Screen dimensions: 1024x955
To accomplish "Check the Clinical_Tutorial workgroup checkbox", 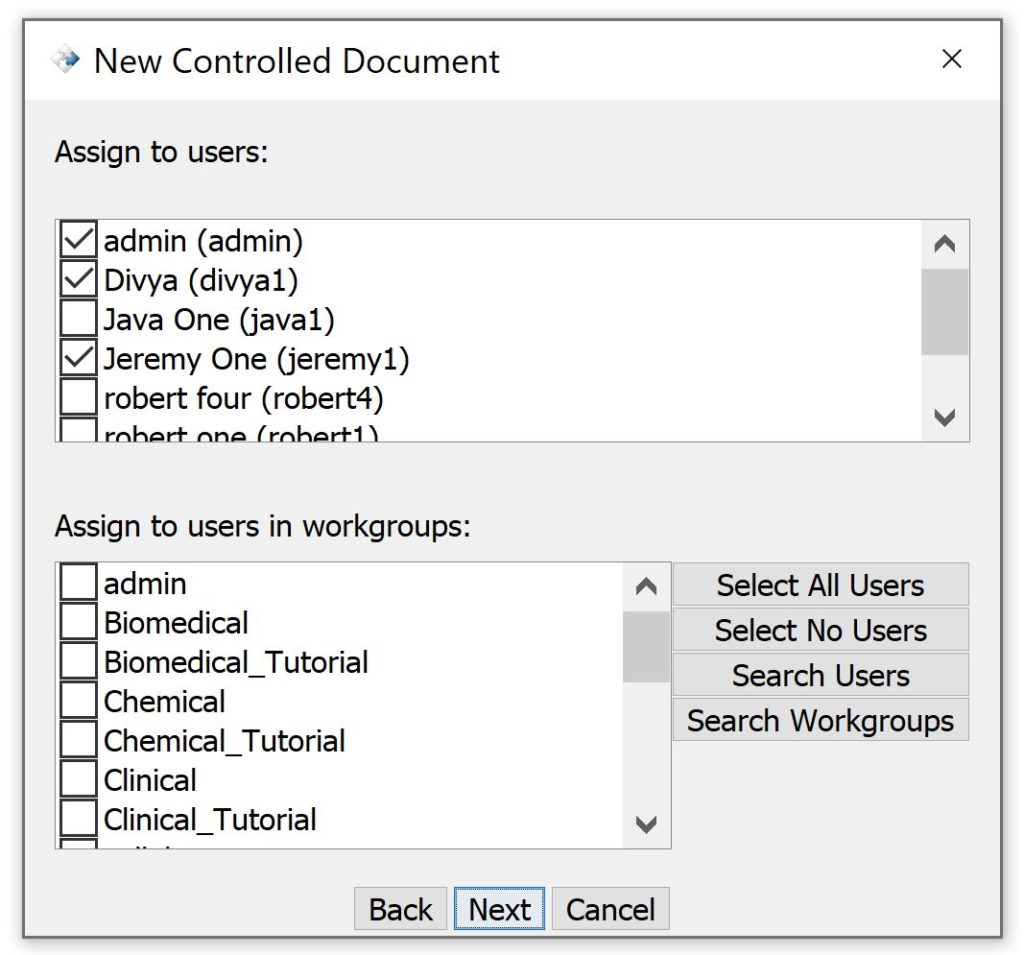I will pos(79,819).
